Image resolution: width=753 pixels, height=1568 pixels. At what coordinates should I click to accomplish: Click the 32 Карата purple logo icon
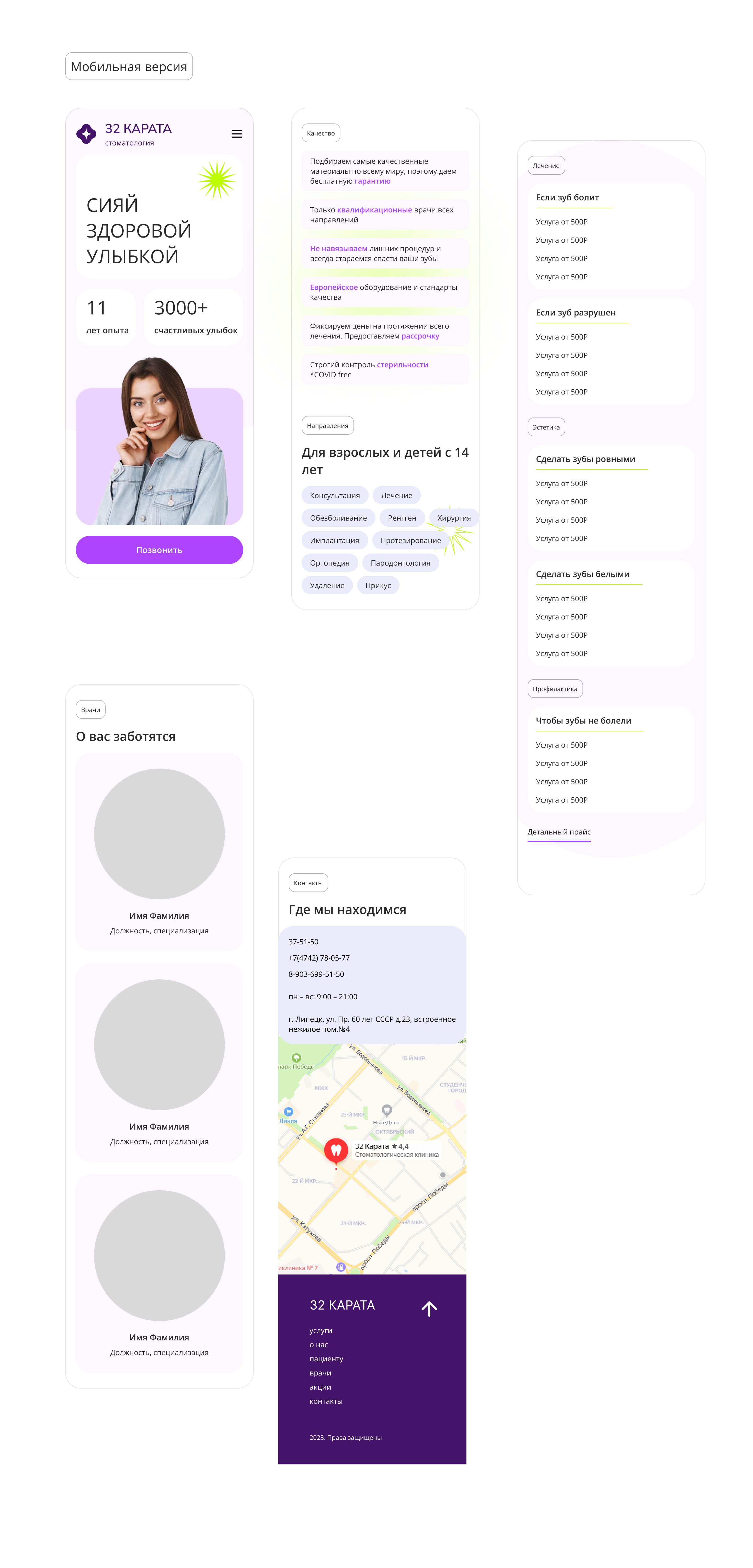pos(86,134)
